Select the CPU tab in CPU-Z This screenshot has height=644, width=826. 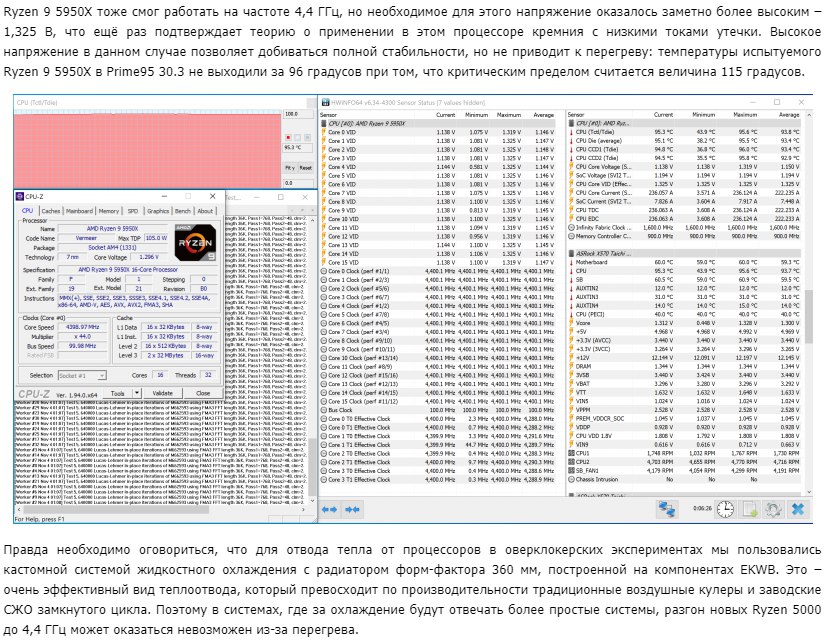[x=27, y=211]
